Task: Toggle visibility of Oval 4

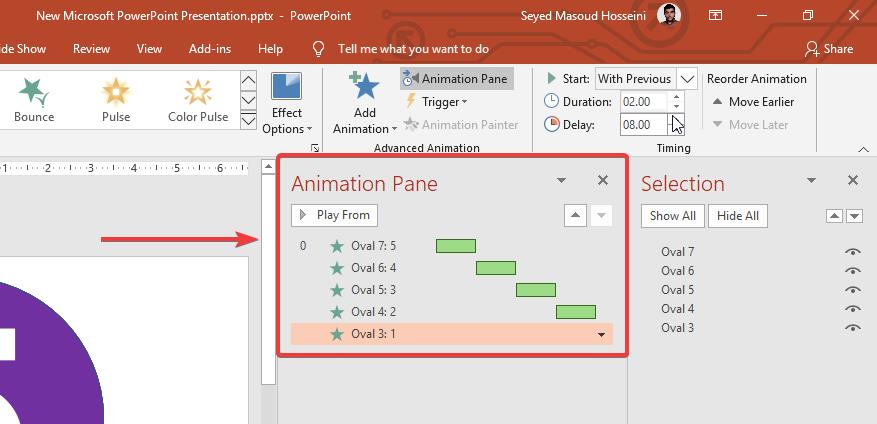Action: tap(852, 309)
